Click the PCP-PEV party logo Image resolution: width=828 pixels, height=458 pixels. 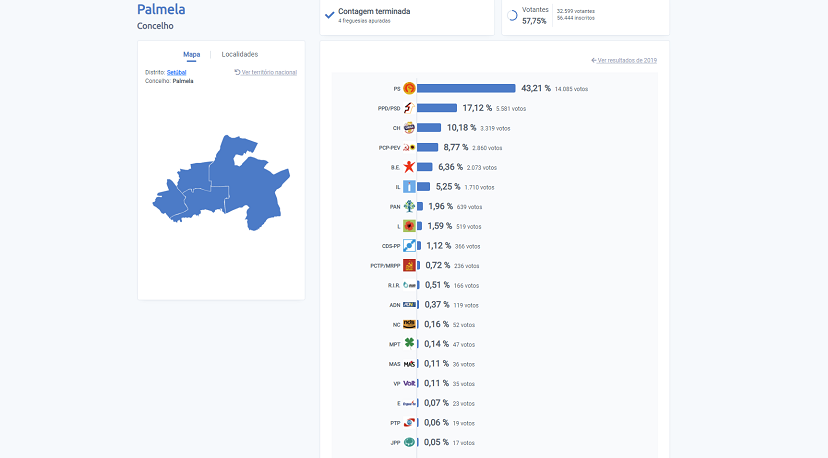[408, 147]
